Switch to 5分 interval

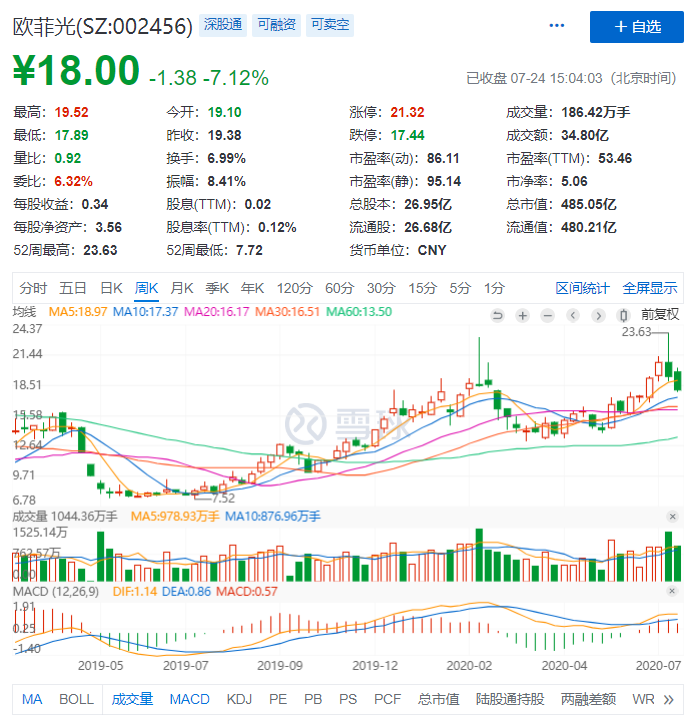click(460, 288)
